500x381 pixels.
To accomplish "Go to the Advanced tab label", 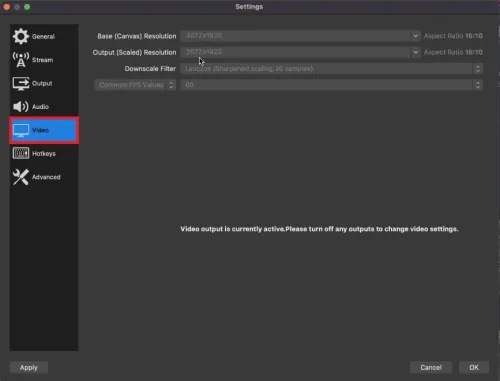I will coord(46,177).
